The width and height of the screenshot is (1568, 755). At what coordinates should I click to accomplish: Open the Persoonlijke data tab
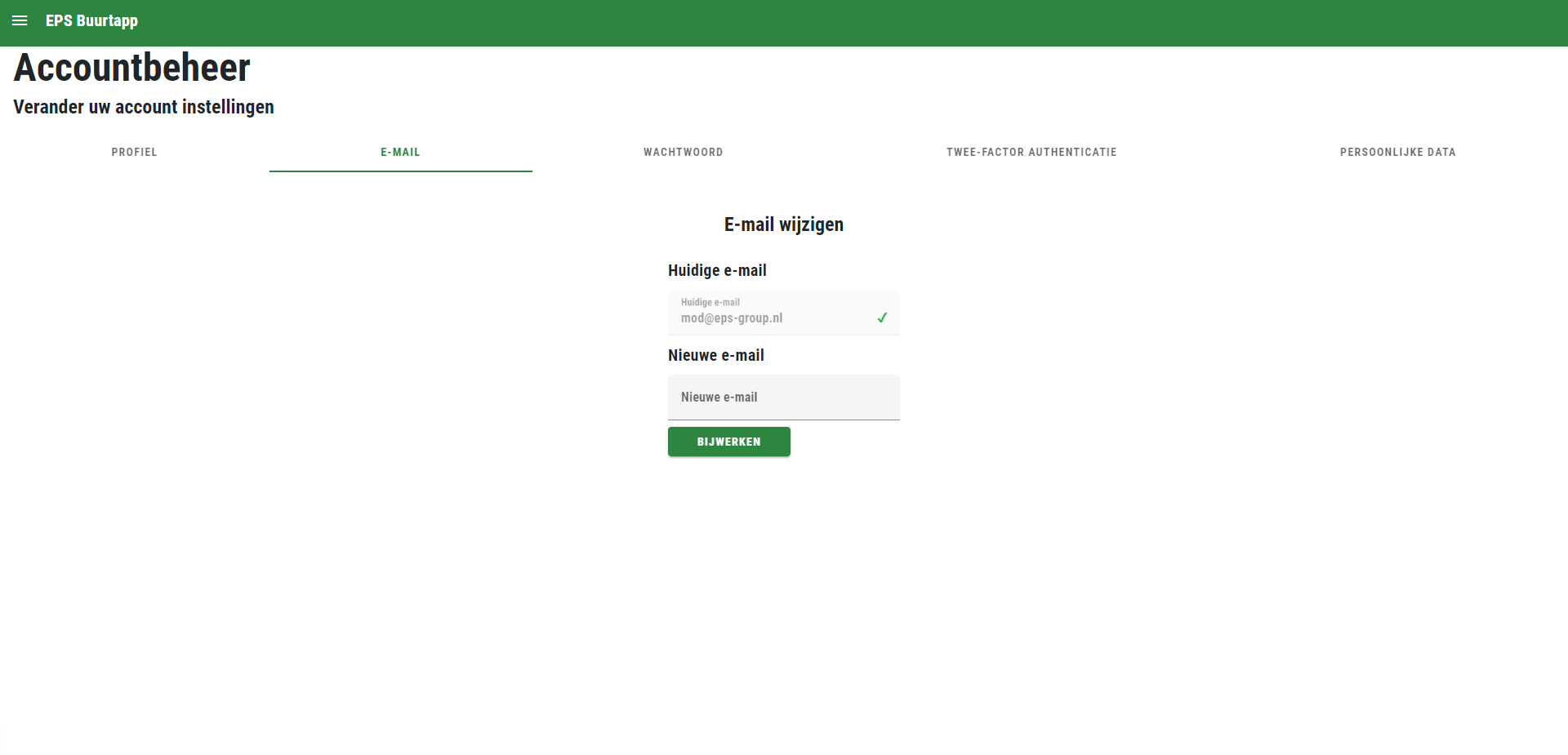click(x=1398, y=152)
